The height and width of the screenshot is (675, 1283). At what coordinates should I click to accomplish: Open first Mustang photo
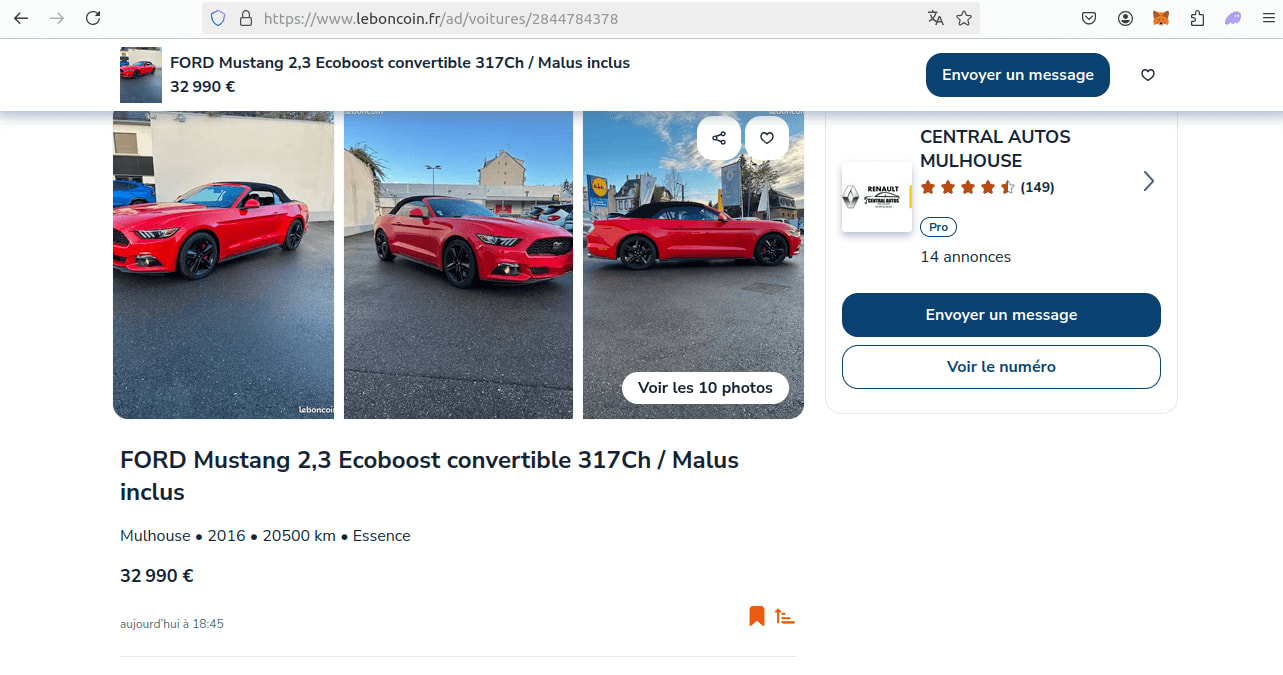[223, 265]
